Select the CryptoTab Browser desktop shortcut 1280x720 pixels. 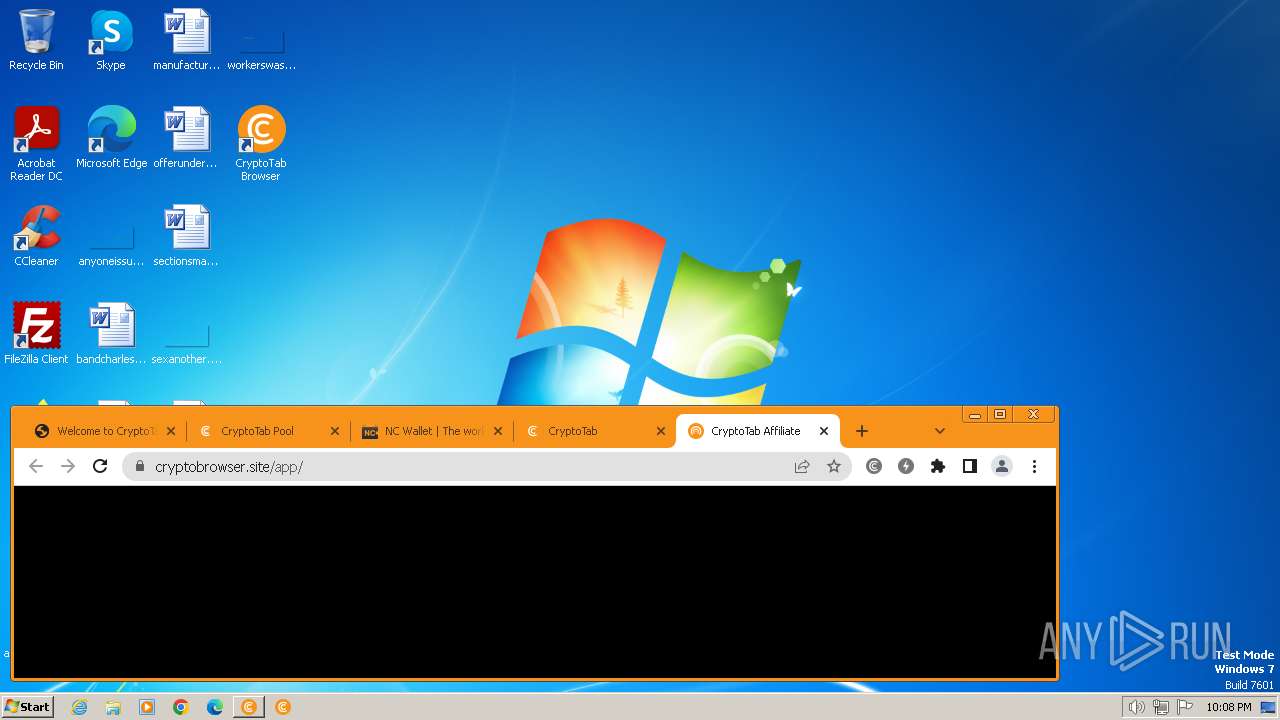pyautogui.click(x=261, y=144)
